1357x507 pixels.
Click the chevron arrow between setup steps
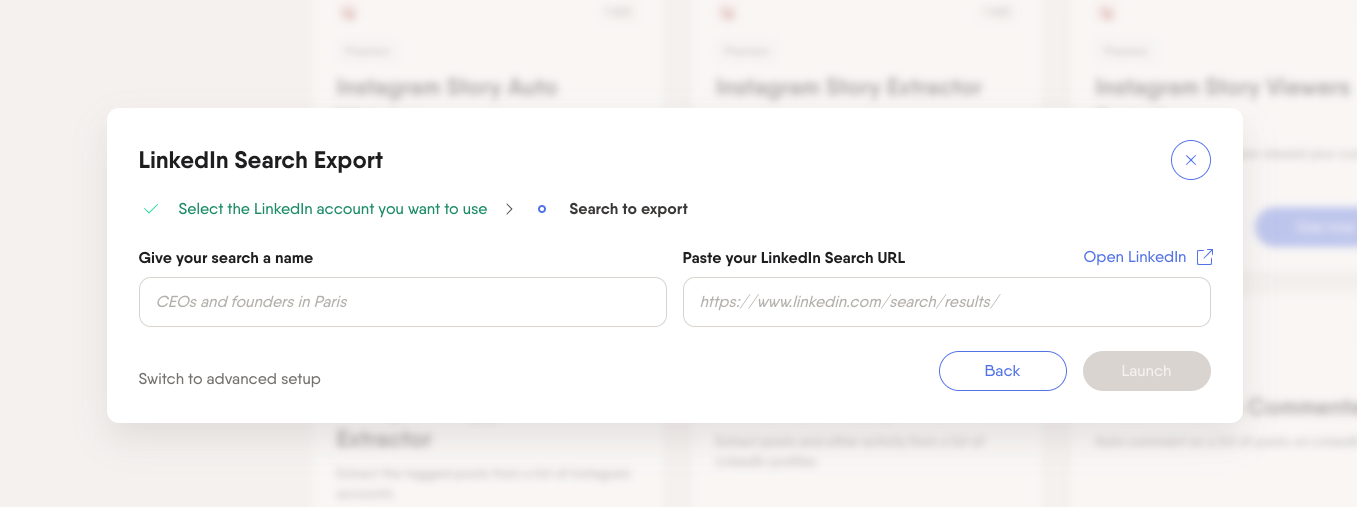tap(509, 209)
